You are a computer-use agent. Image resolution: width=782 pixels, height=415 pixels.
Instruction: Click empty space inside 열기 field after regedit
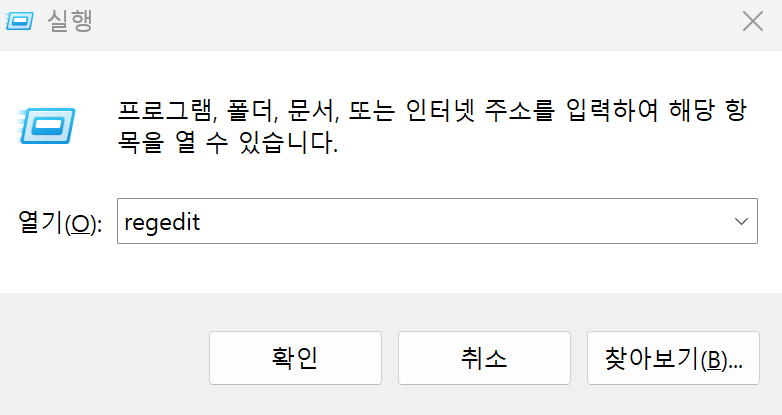coord(464,221)
